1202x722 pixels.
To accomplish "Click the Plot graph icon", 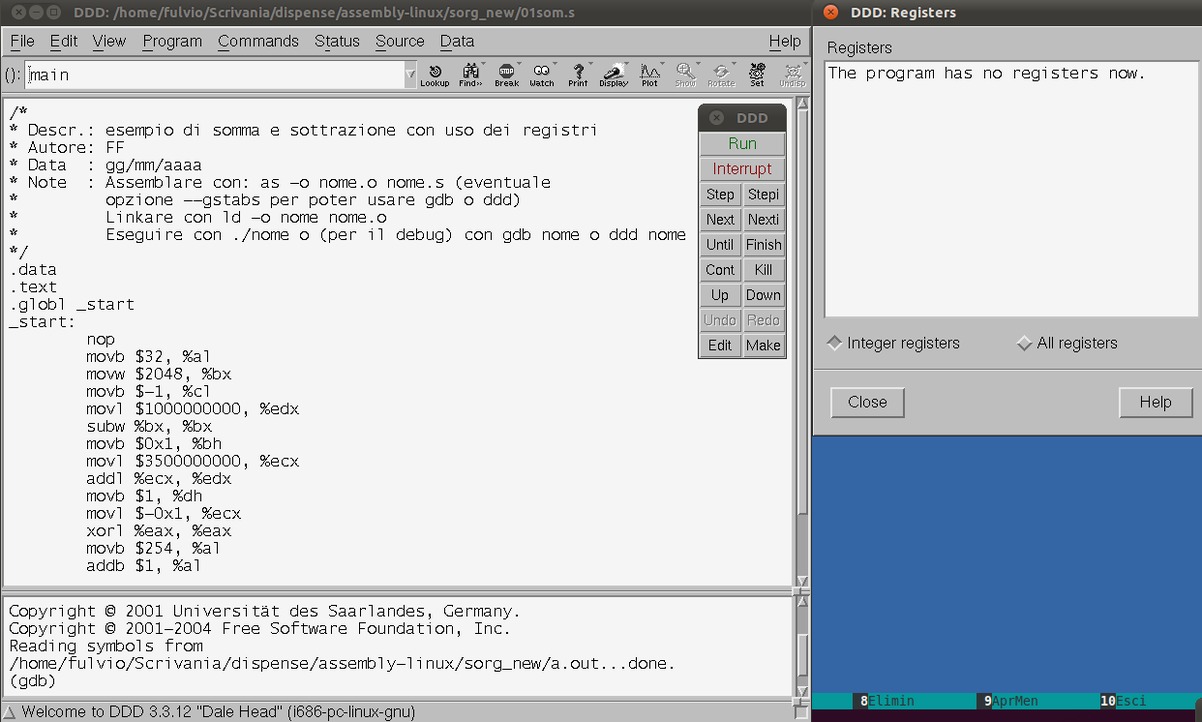I will point(650,75).
